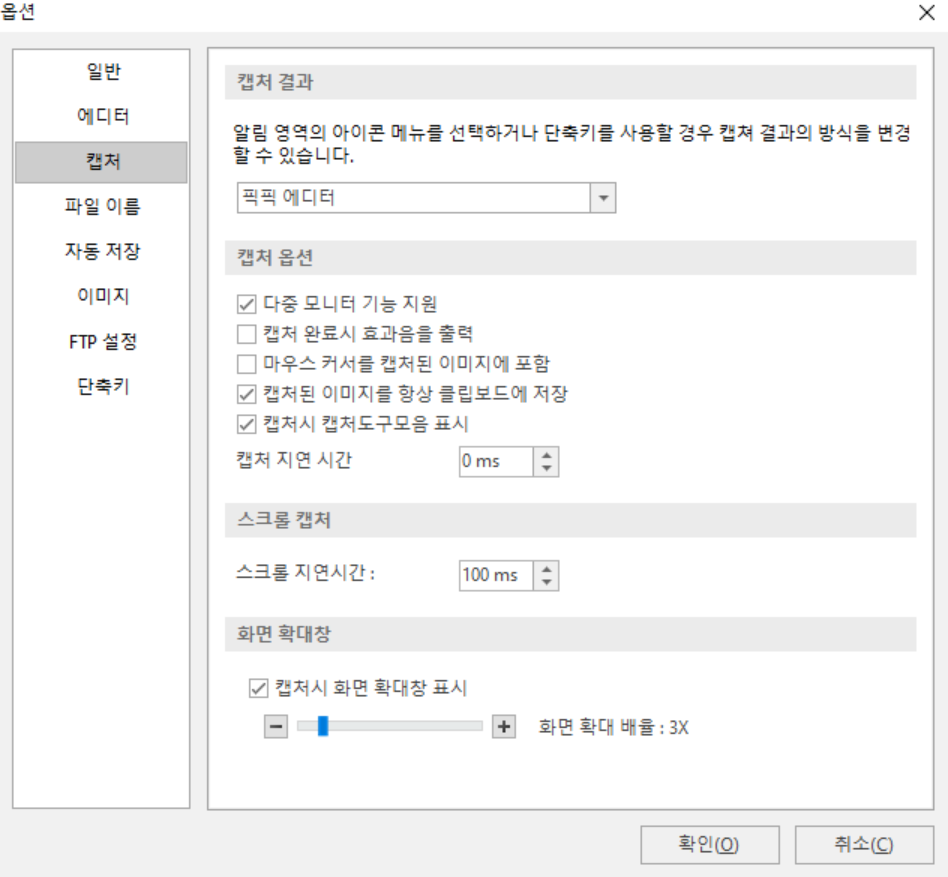Switch to the 에디터 section
This screenshot has width=948, height=877.
coord(102,116)
